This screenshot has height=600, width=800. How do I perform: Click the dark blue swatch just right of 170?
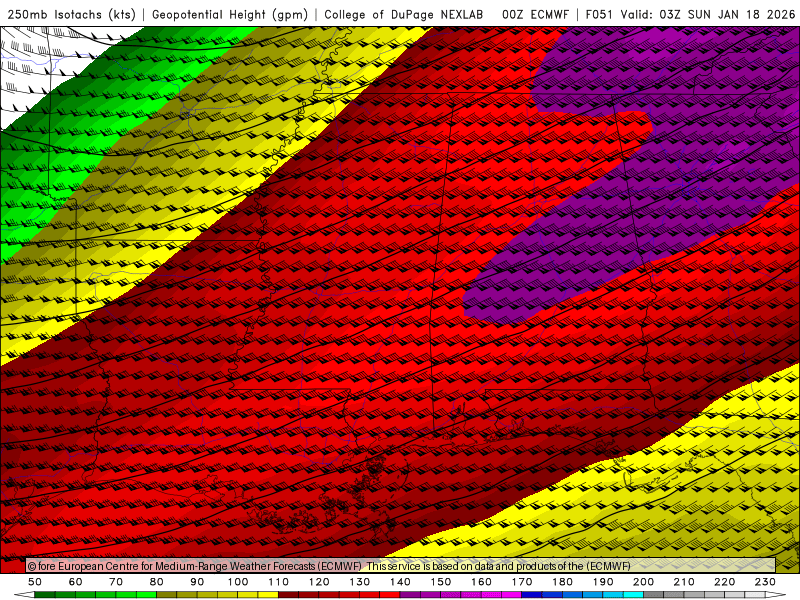coord(532,595)
